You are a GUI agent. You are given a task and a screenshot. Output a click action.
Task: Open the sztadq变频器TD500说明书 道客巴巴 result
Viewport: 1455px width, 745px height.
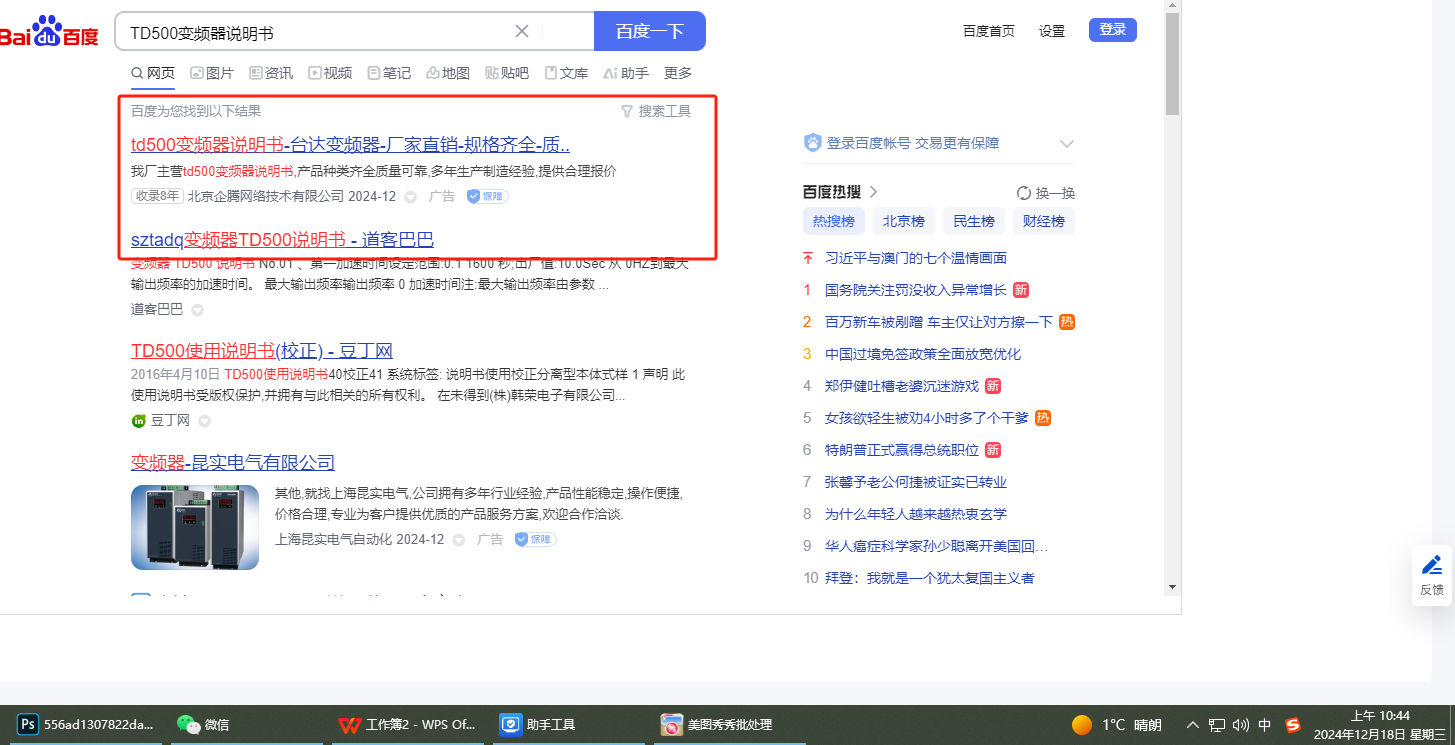coord(282,240)
